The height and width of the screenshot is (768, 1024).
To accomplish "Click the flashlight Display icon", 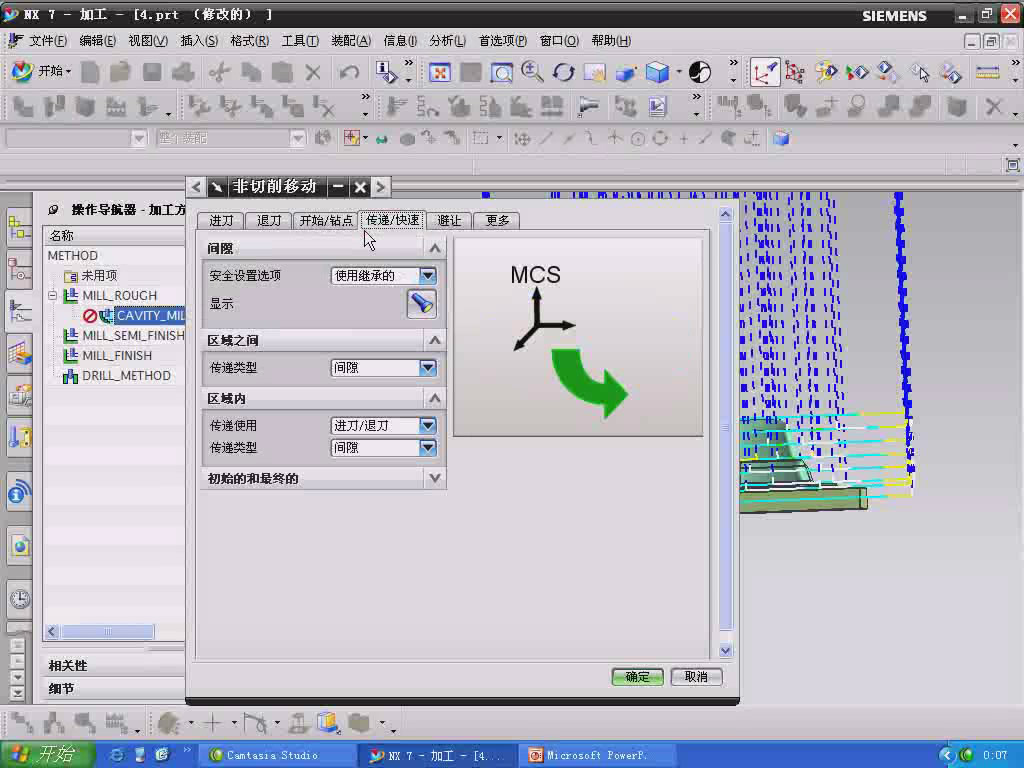I will (421, 304).
